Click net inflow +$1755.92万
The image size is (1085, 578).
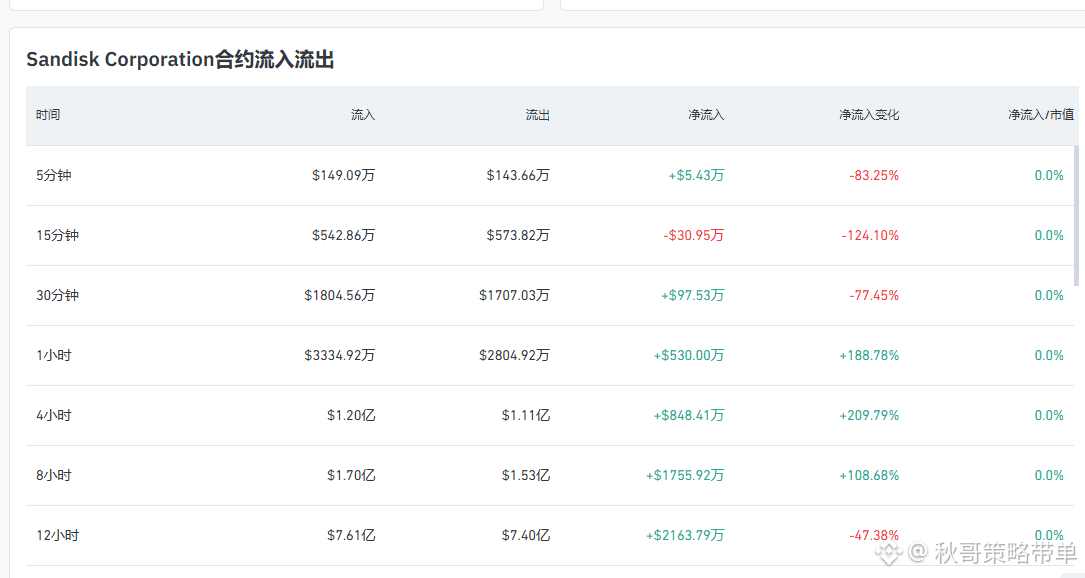tap(685, 476)
